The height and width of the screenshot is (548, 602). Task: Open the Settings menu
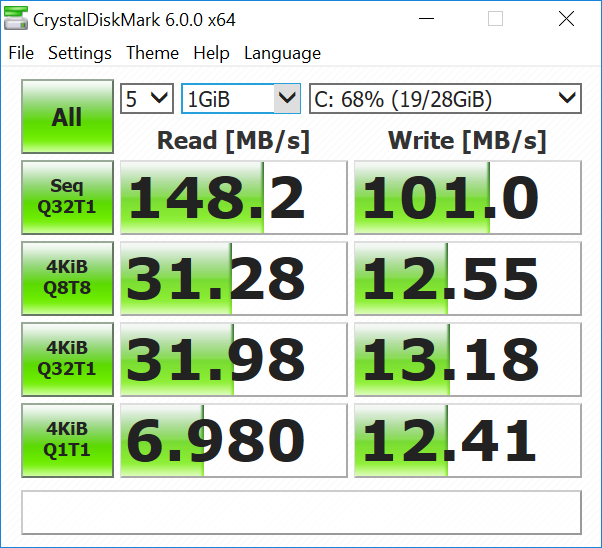coord(80,53)
